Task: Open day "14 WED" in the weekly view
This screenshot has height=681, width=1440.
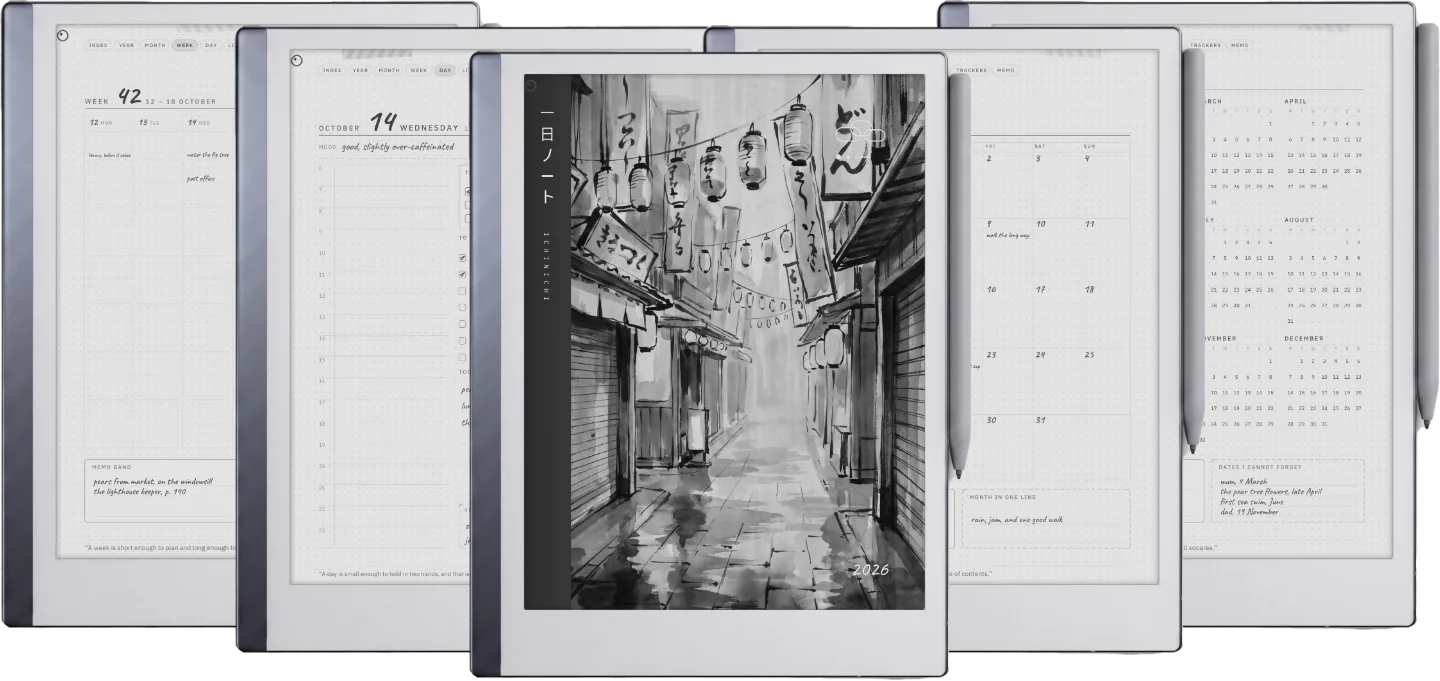Action: [198, 123]
